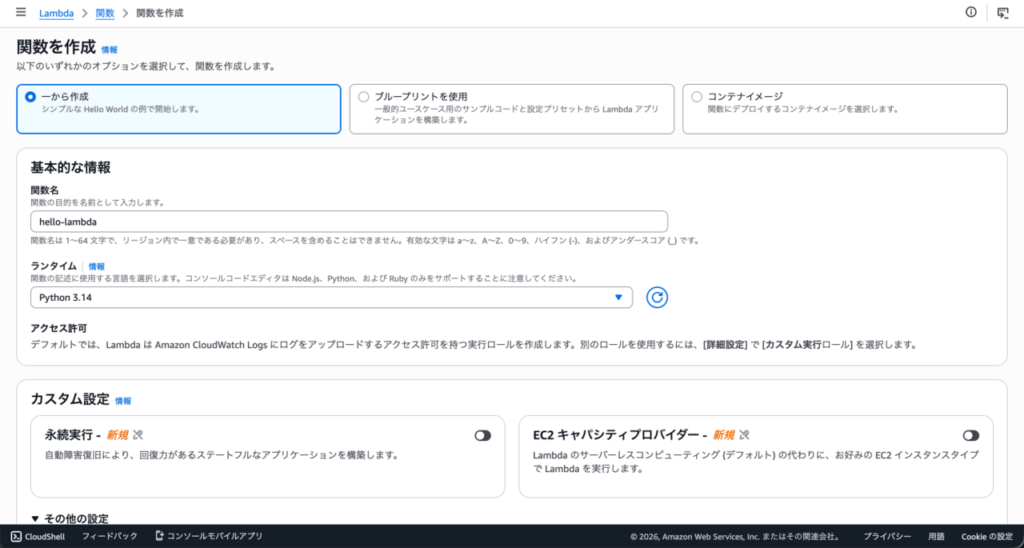Click the 関数を作成 breadcrumb text
1024x548 pixels.
coord(160,13)
